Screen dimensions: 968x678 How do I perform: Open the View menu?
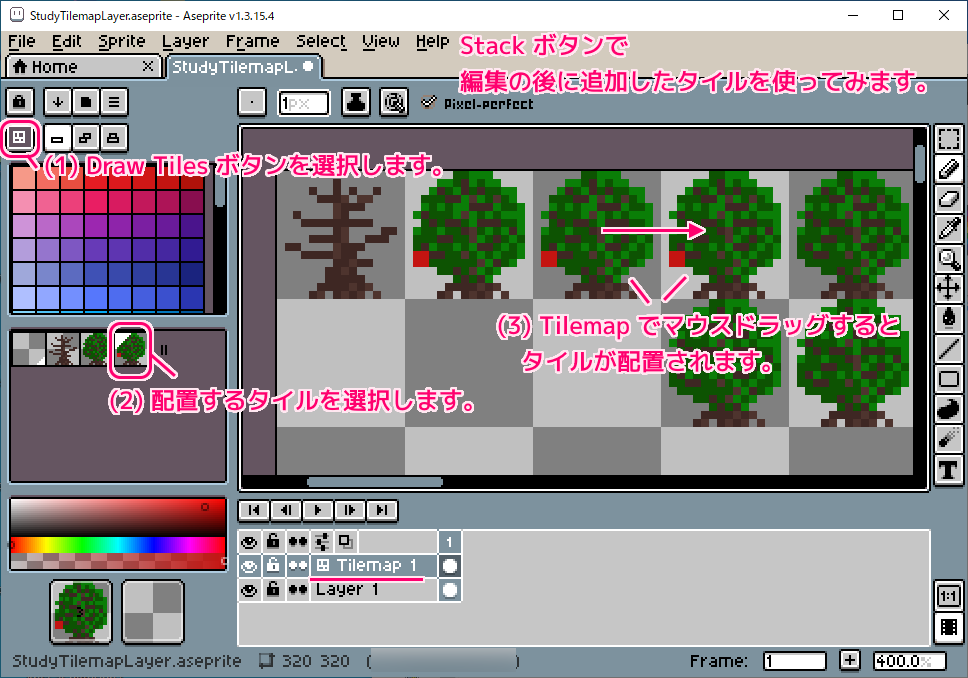[381, 41]
